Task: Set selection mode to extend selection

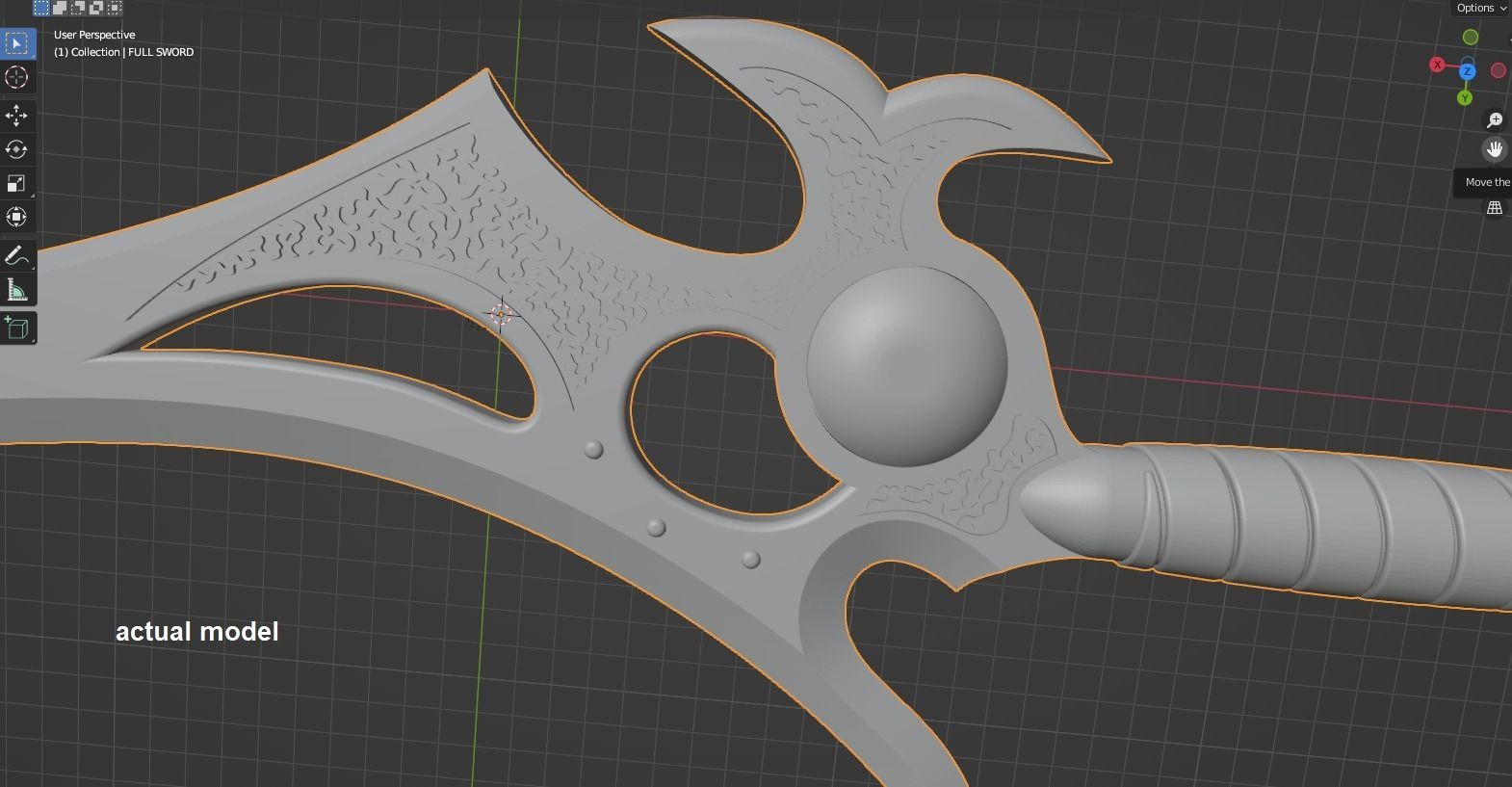Action: [x=60, y=8]
